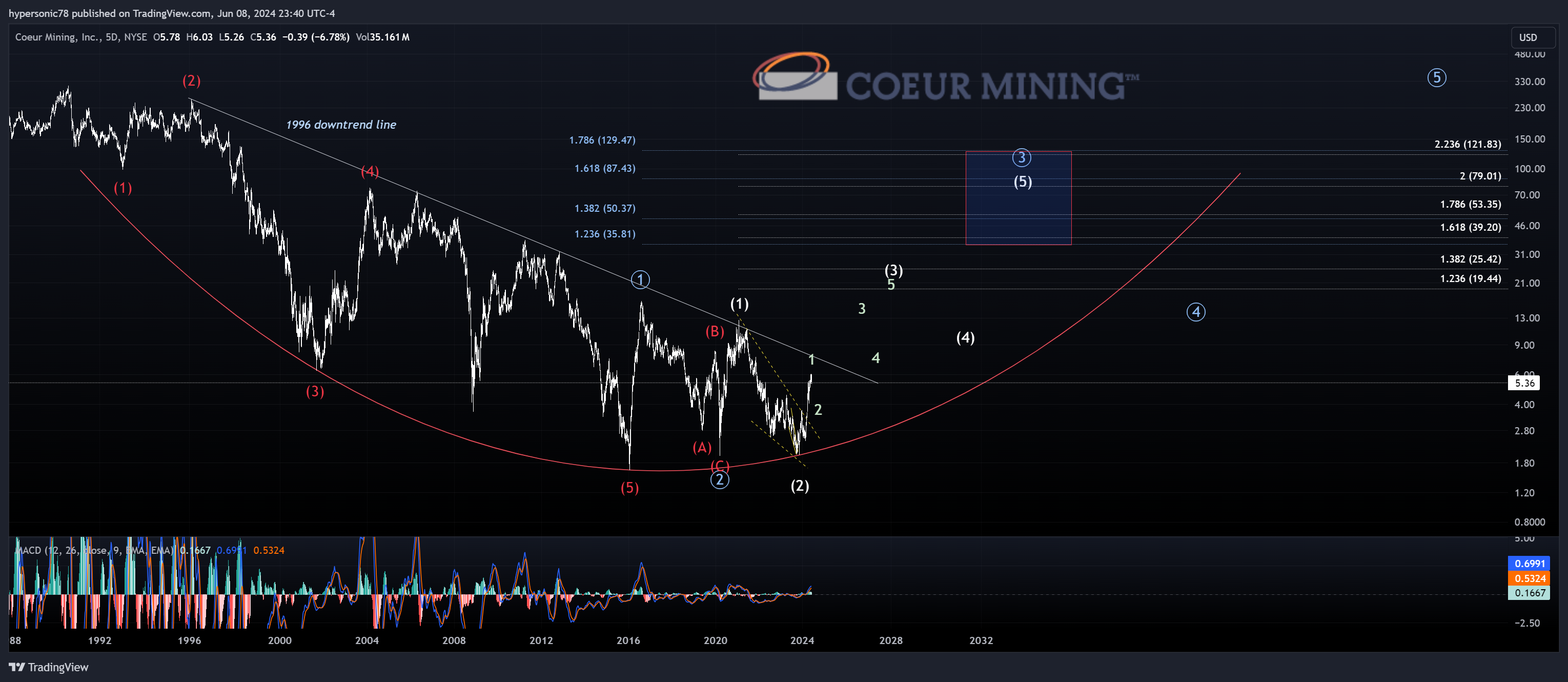The height and width of the screenshot is (682, 1568).
Task: Click the green 4 subwave label
Action: (x=875, y=358)
